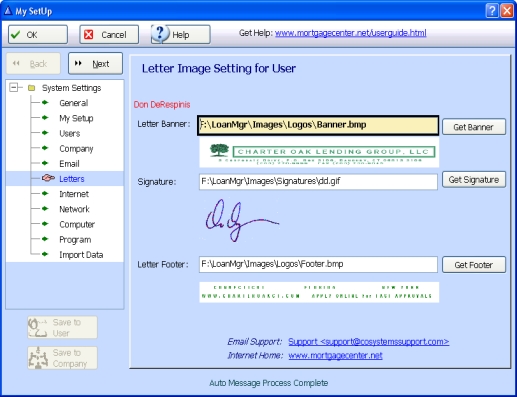Click the Get Footer button
The width and height of the screenshot is (517, 397).
474,265
